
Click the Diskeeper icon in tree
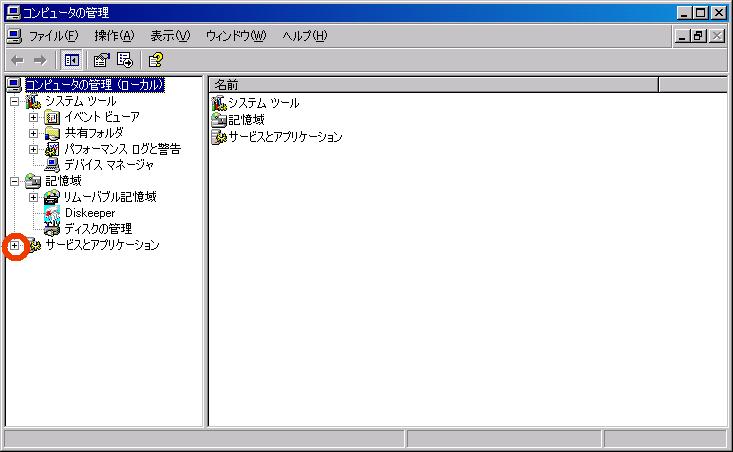(52, 213)
